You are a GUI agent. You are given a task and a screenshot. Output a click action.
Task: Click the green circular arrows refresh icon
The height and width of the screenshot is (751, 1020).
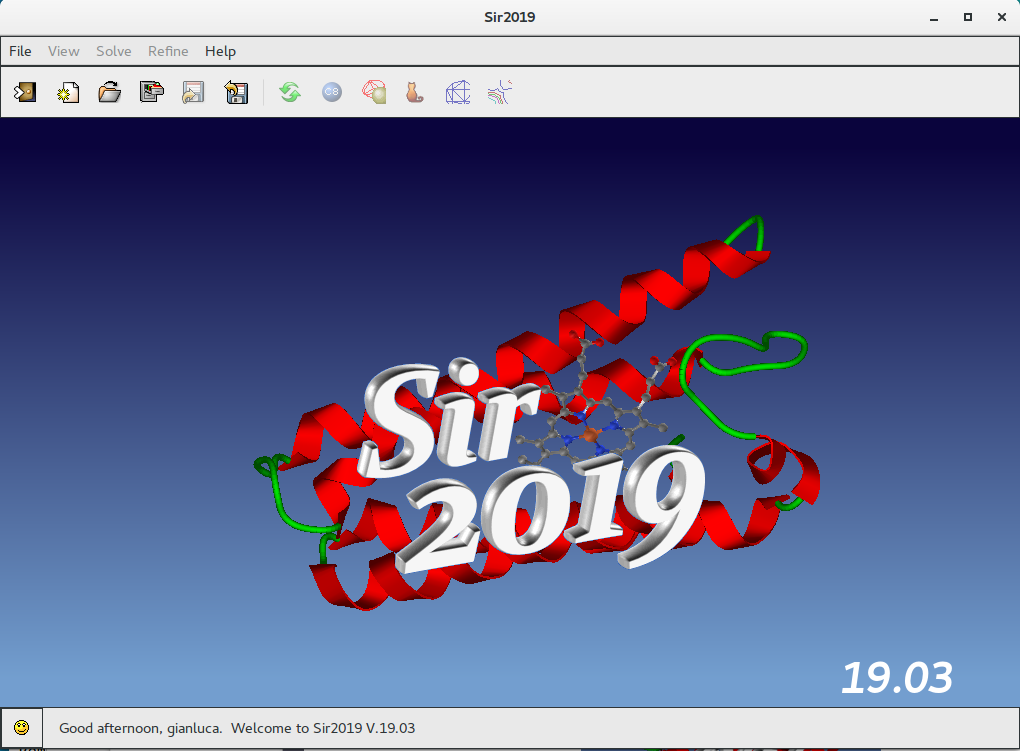[x=290, y=92]
